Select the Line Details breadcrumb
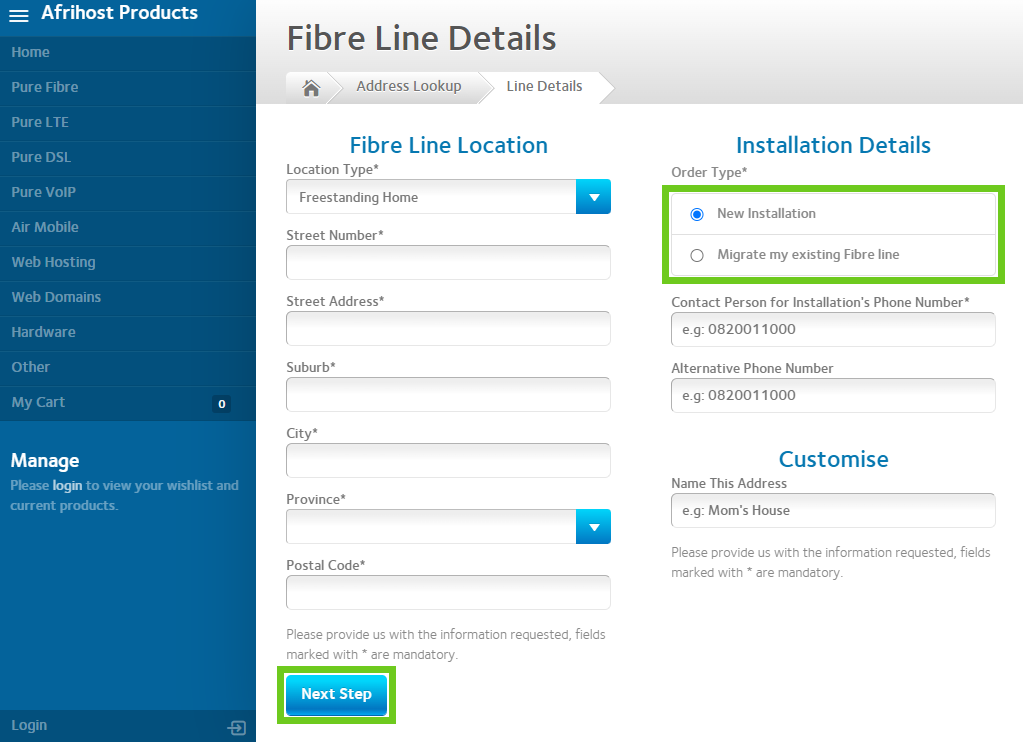Screen dimensions: 1023x742 (x=544, y=87)
